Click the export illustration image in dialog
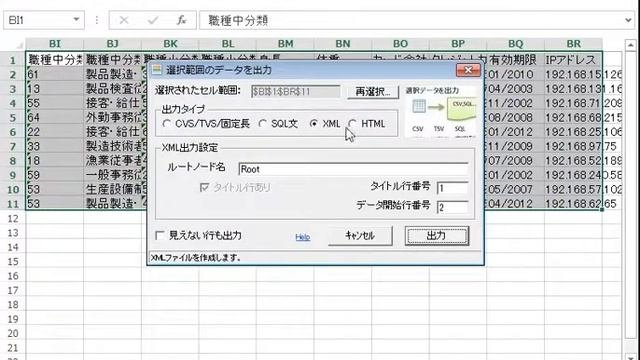640x360 pixels. click(x=441, y=111)
